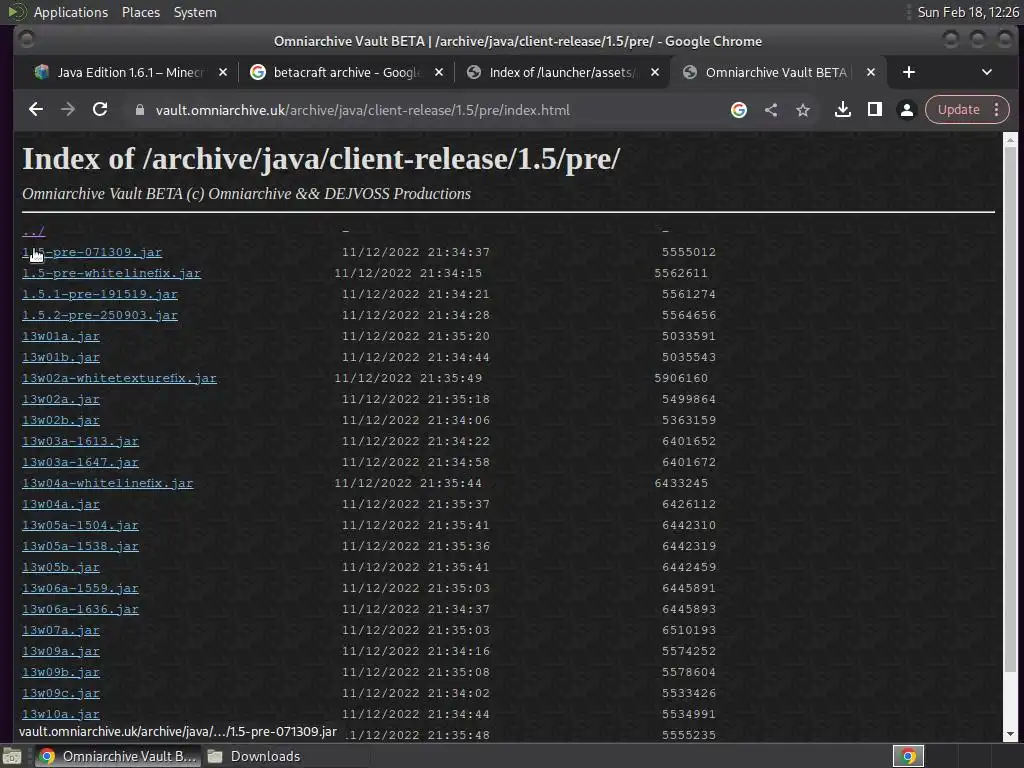
Task: Click the browser Back arrow
Action: [x=36, y=110]
